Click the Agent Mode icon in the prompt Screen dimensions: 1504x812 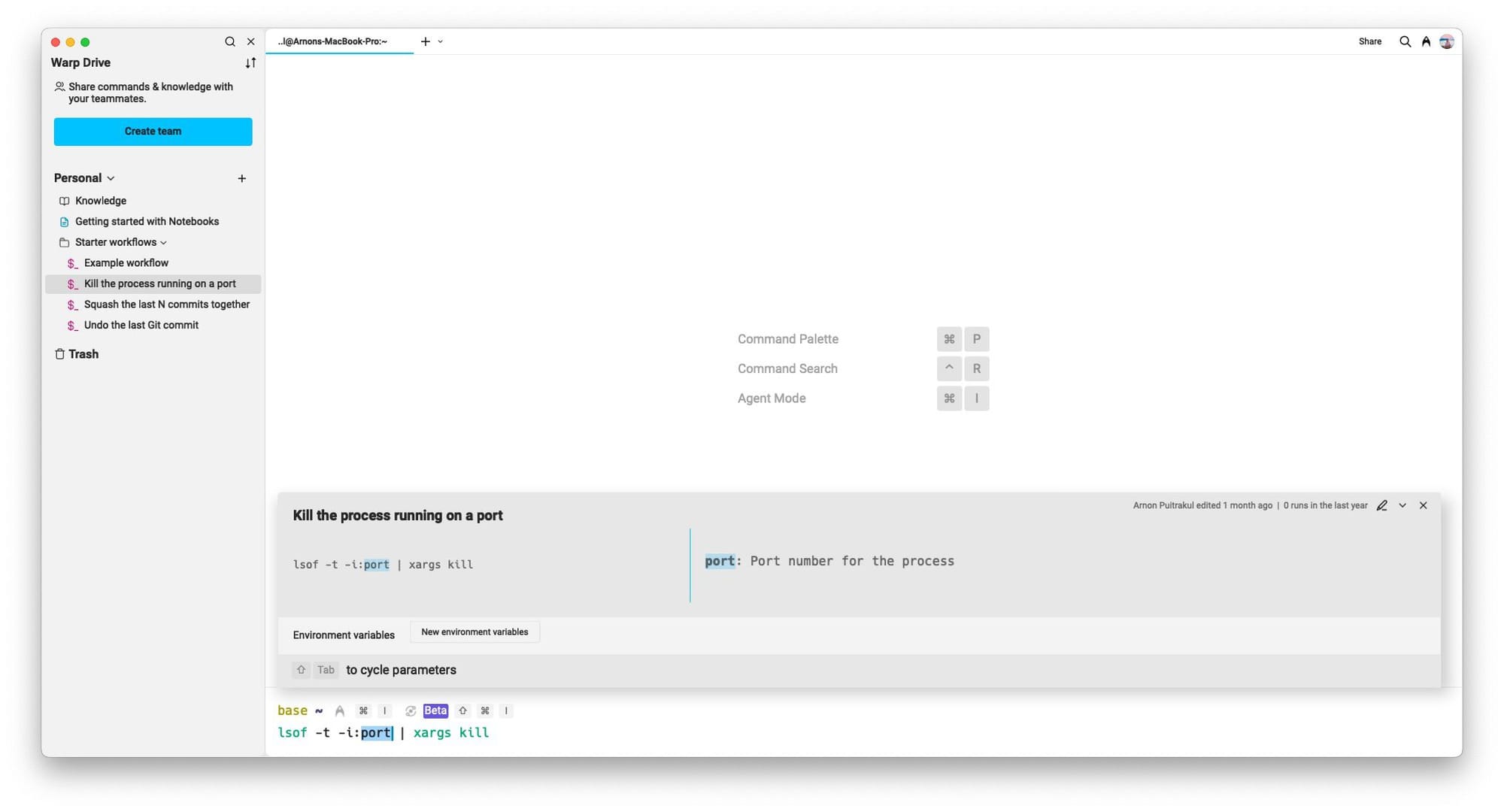(x=340, y=711)
